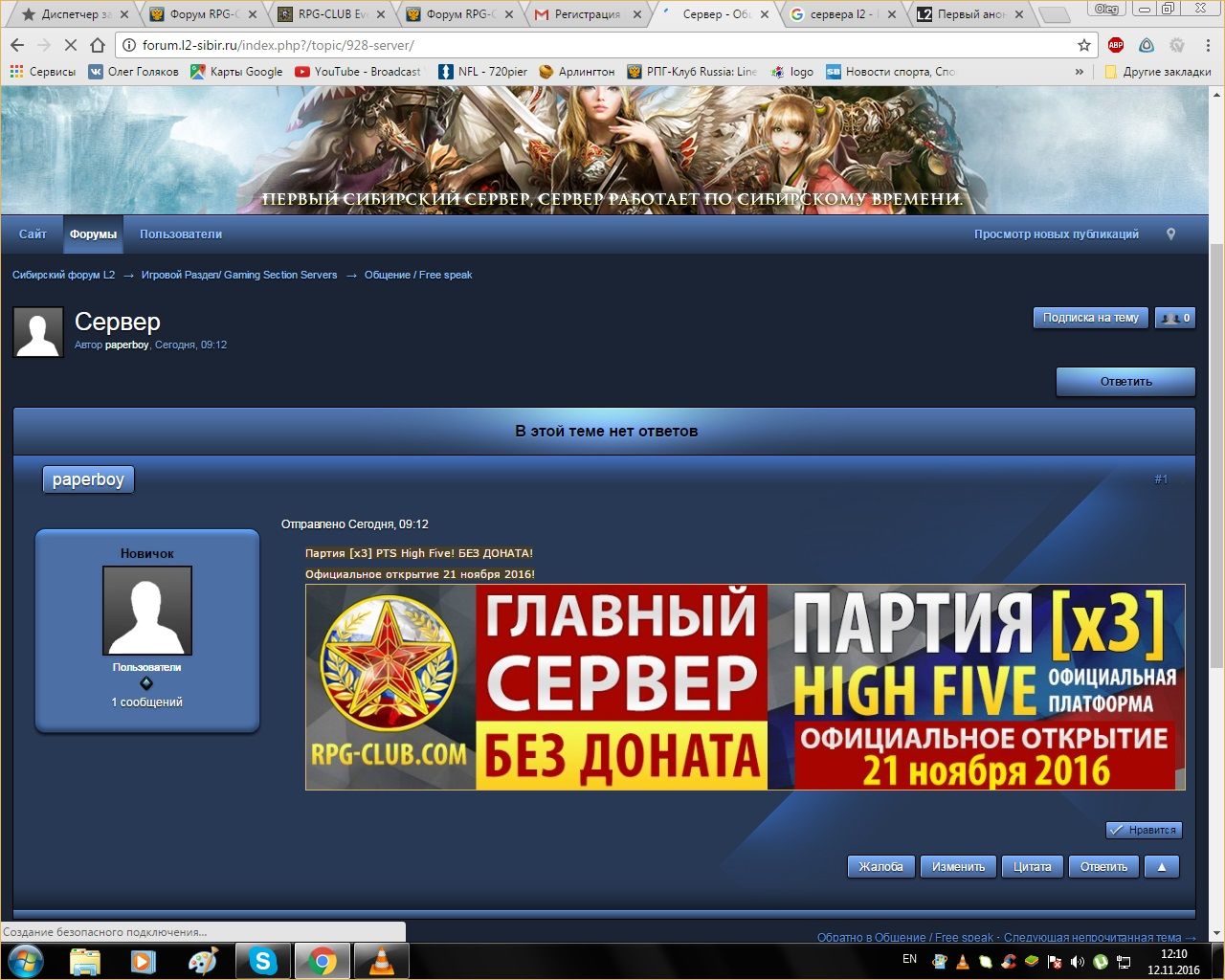Open the Пользователи navigation item
This screenshot has height=980, width=1225.
point(181,234)
